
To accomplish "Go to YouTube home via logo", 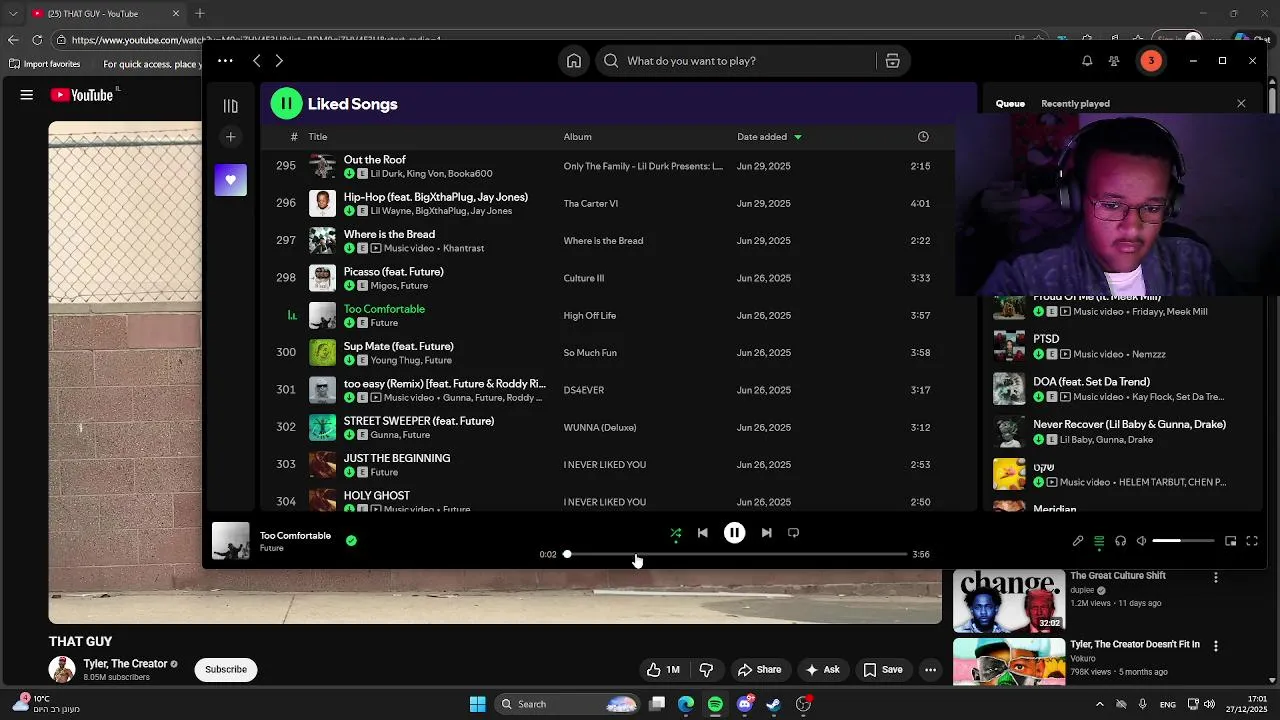I will click(82, 95).
